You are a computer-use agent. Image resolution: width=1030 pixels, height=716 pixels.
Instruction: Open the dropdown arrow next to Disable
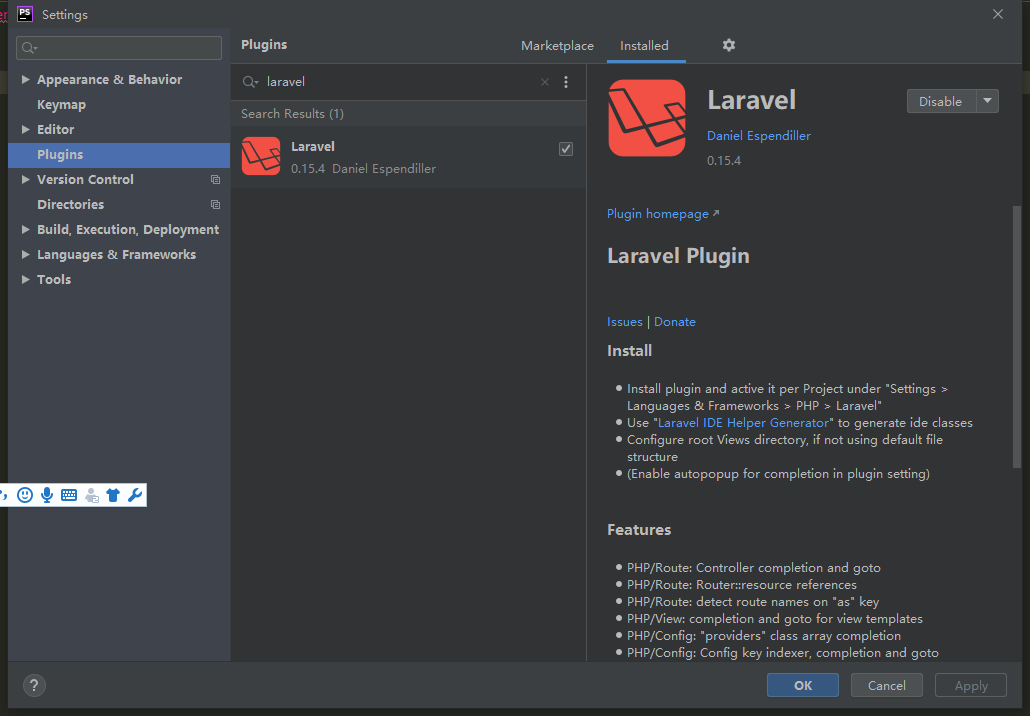(x=987, y=101)
